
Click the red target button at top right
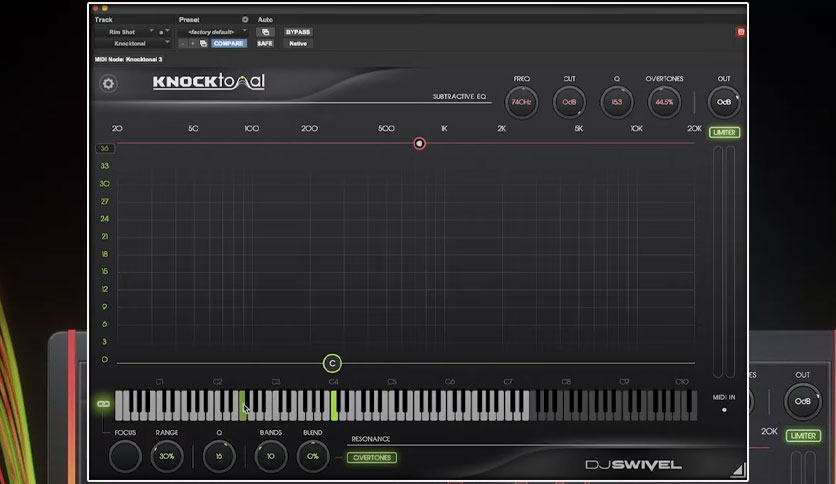click(x=741, y=32)
